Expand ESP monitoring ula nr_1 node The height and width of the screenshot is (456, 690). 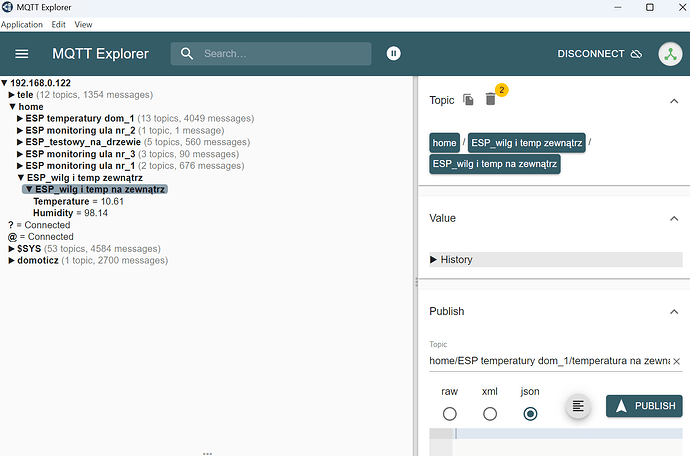[x=20, y=166]
